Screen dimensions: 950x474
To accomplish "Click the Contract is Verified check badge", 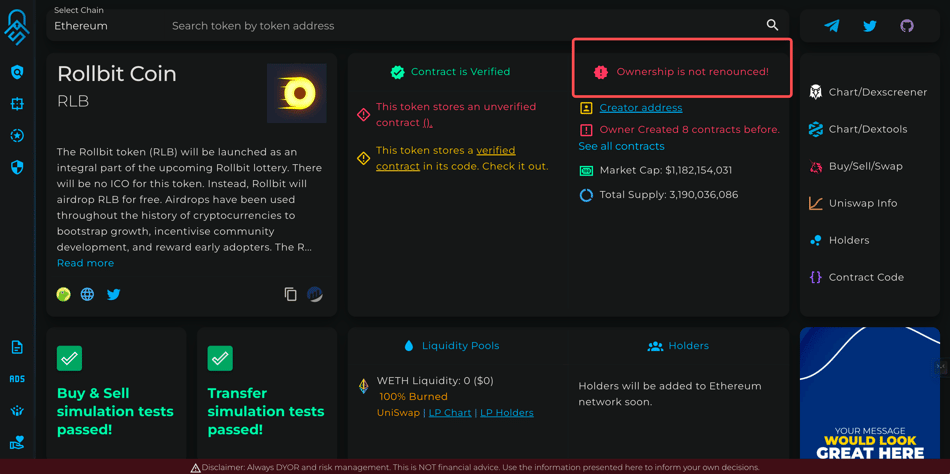I will pyautogui.click(x=397, y=72).
